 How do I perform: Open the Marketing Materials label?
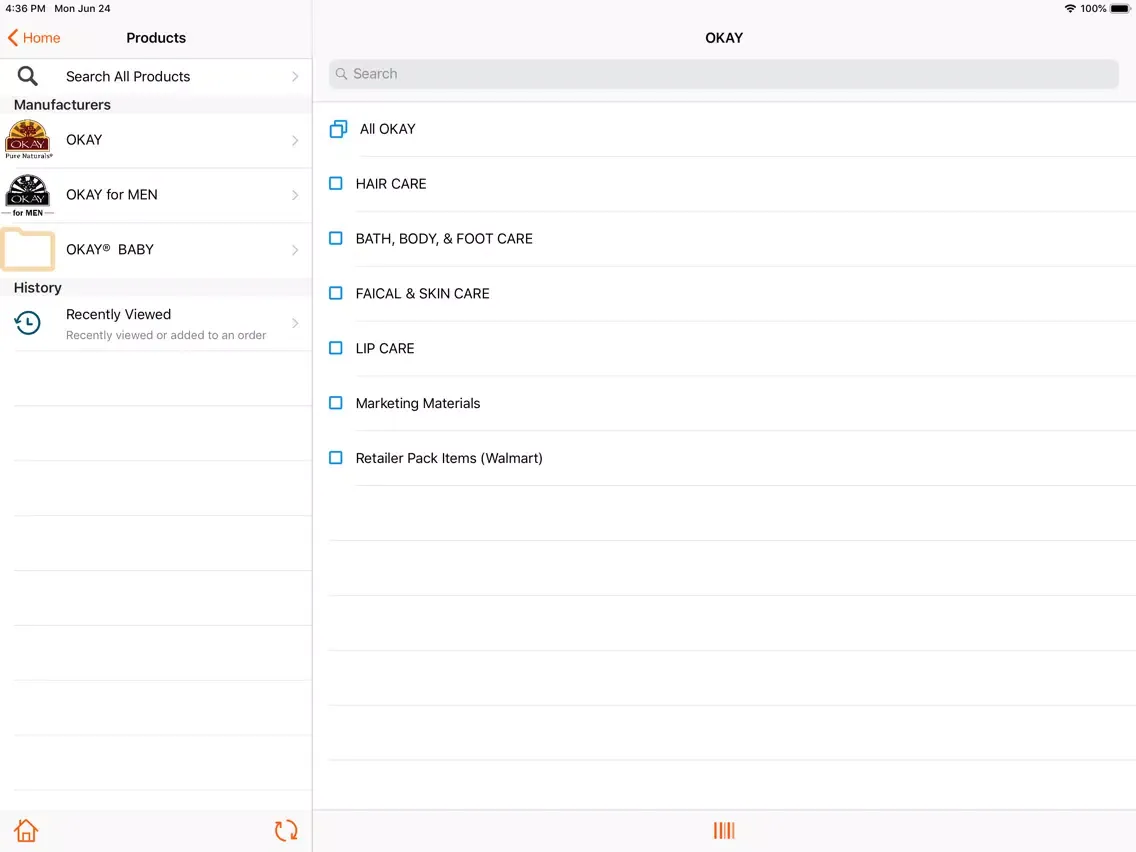(x=418, y=404)
